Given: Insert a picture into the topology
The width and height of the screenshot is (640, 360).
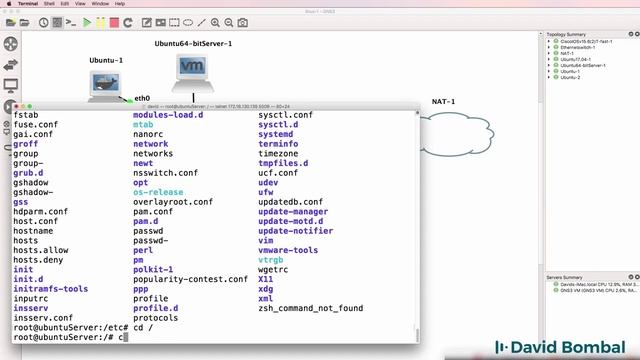Looking at the screenshot, I should tap(160, 23).
